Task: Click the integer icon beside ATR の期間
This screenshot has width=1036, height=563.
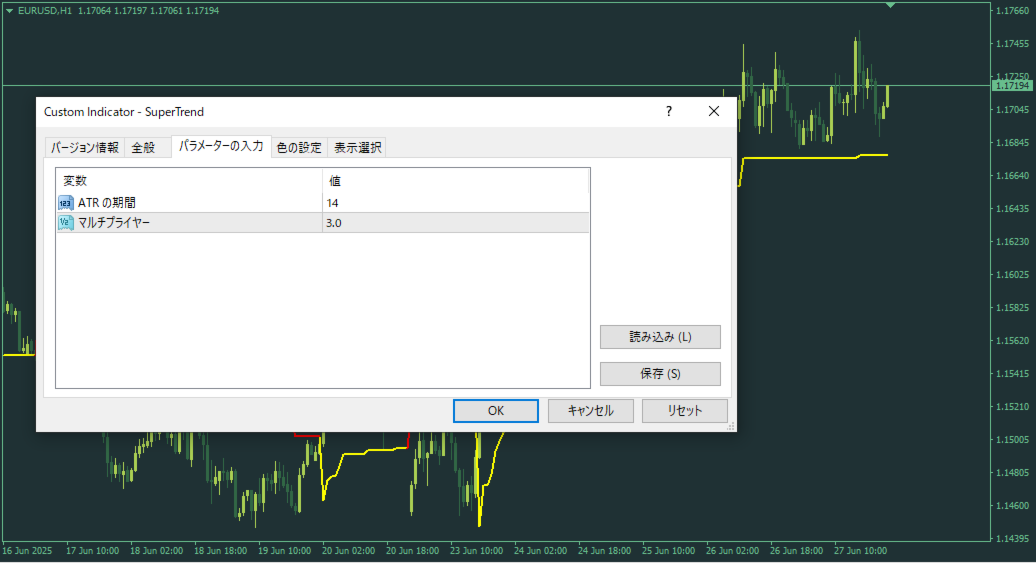Action: click(x=65, y=203)
